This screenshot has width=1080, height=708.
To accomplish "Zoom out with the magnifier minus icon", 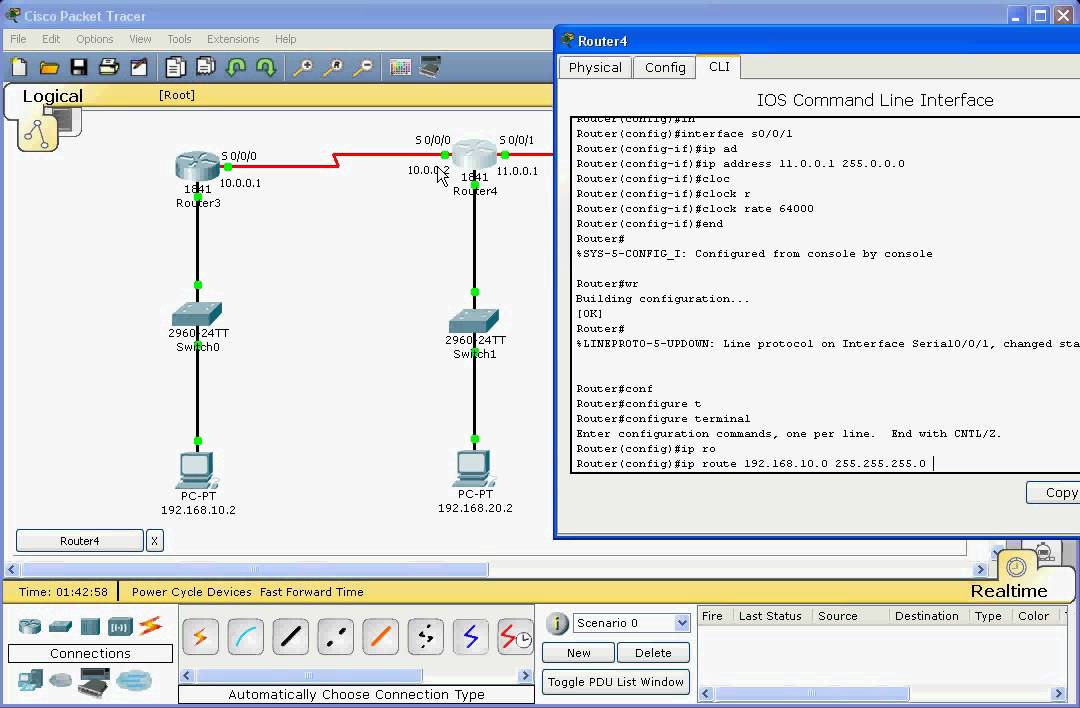I will click(363, 67).
